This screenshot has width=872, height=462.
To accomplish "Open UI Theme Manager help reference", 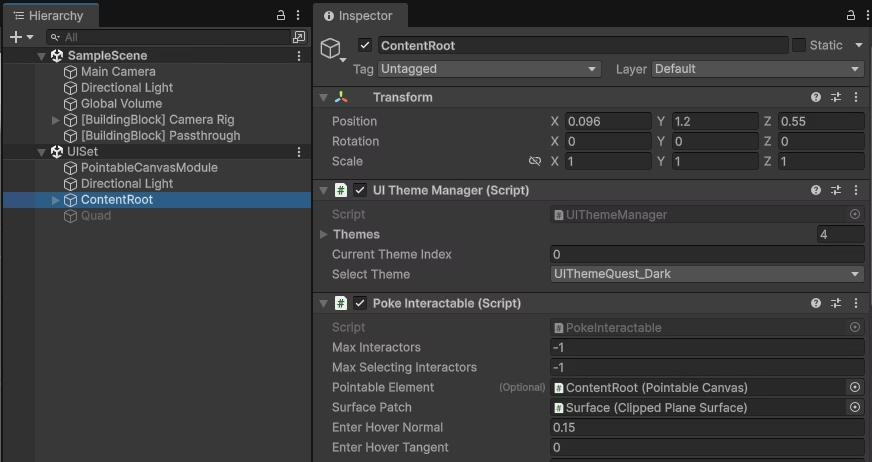I will [x=816, y=190].
